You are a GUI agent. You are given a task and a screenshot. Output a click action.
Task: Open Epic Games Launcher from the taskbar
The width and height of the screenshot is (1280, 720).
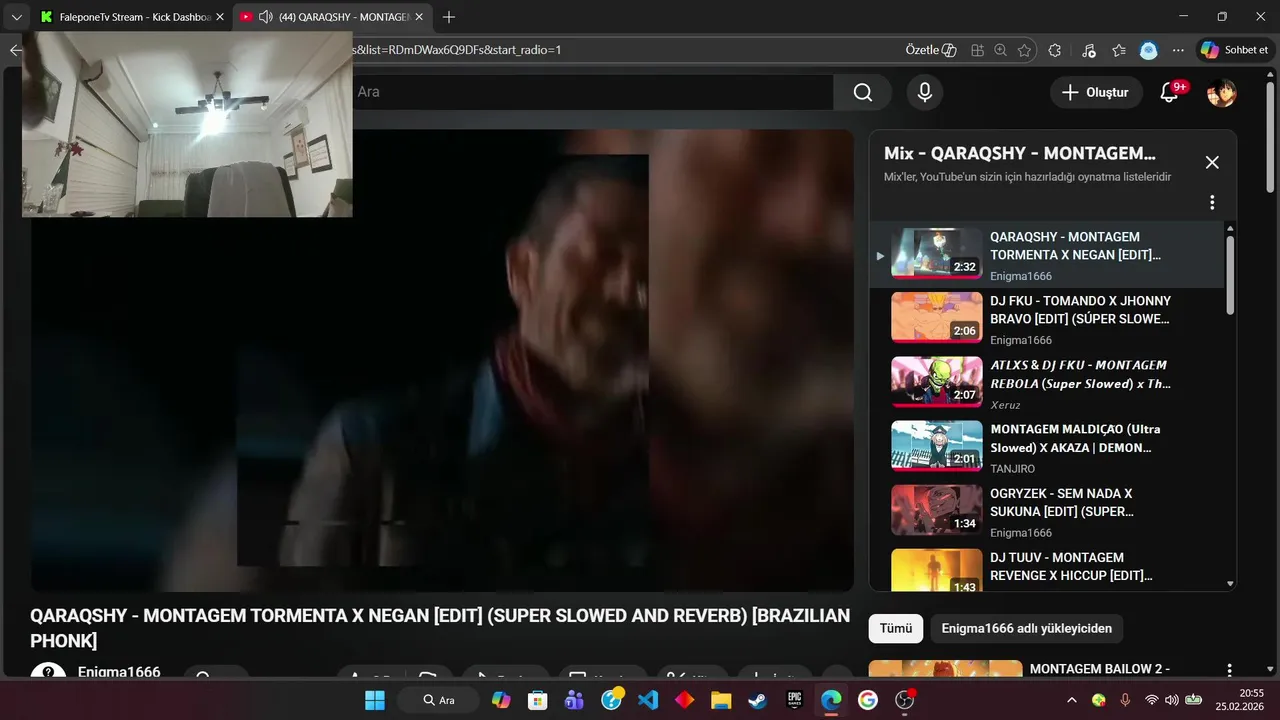coord(795,700)
